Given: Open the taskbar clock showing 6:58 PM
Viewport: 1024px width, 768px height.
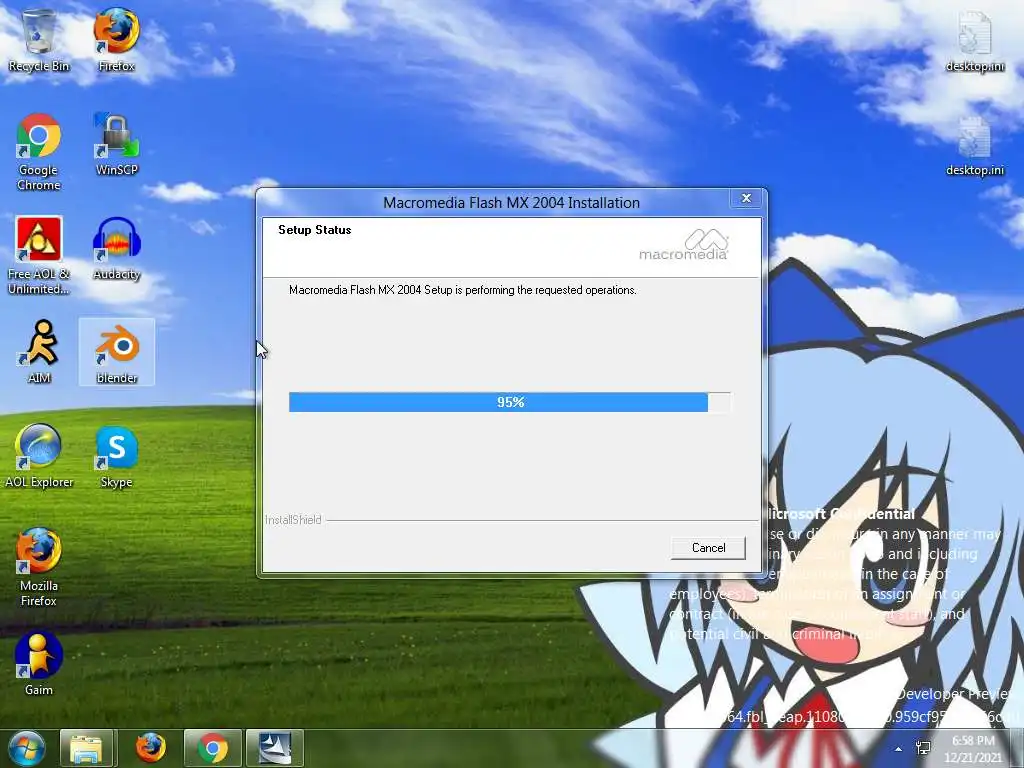Looking at the screenshot, I should [973, 749].
